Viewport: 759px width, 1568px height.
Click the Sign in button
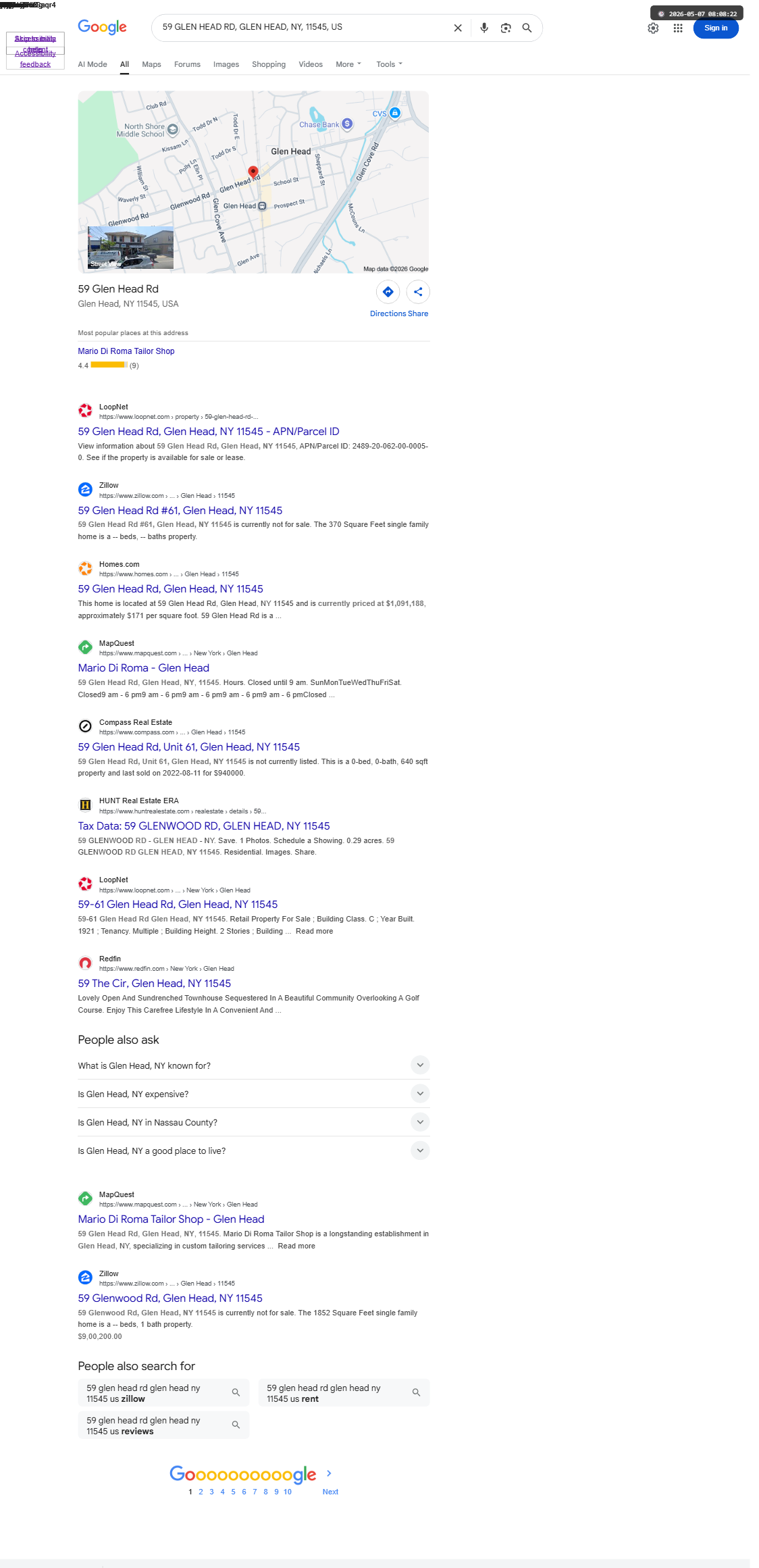click(716, 28)
